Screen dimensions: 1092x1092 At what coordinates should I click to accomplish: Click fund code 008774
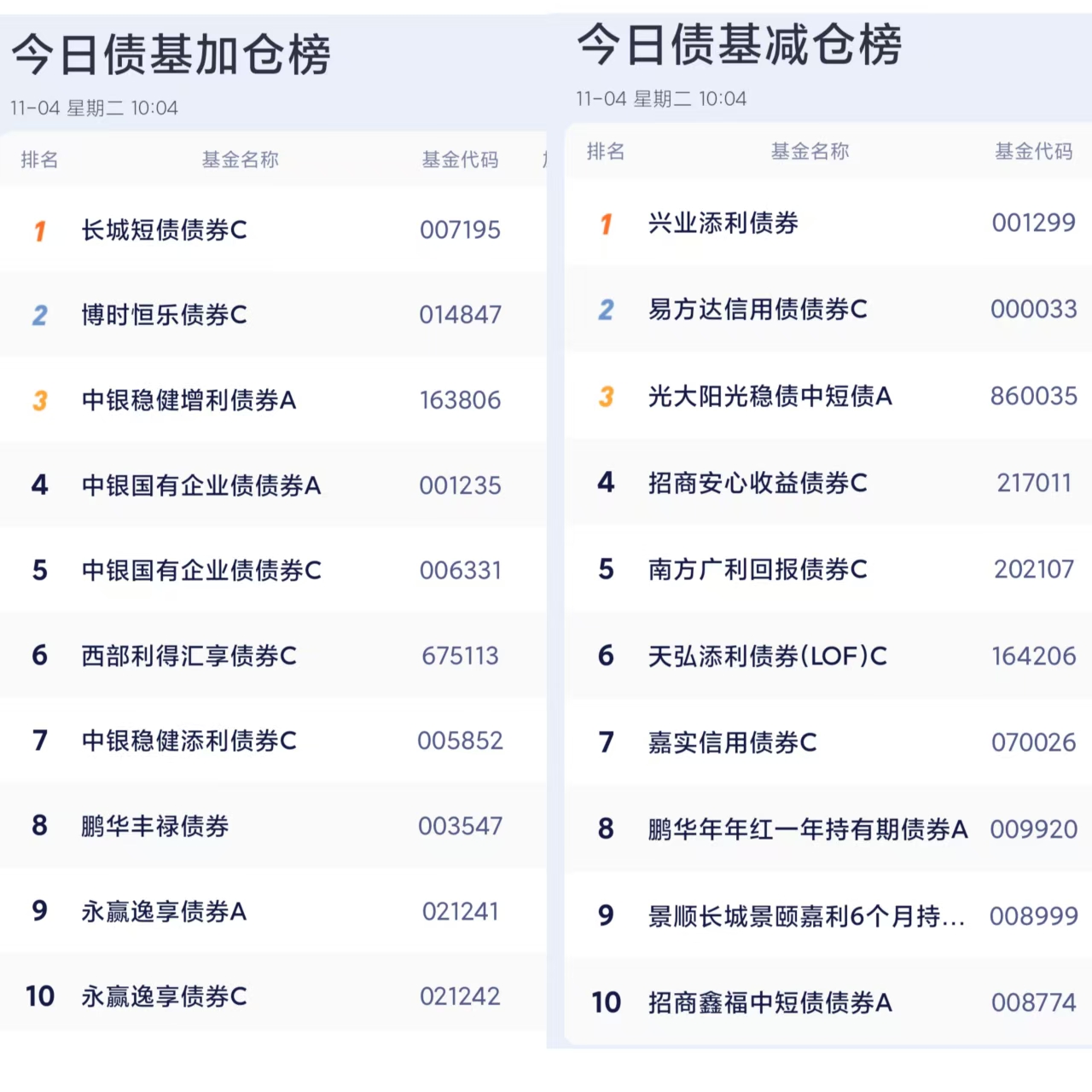[1034, 1002]
